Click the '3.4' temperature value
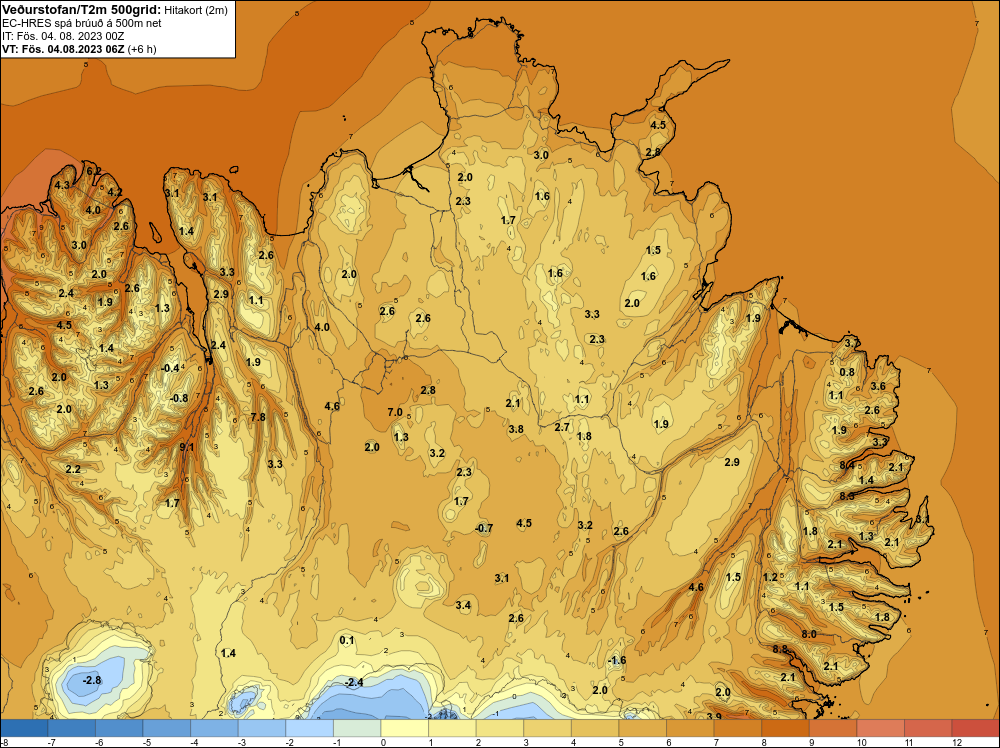The width and height of the screenshot is (1000, 748). point(464,605)
